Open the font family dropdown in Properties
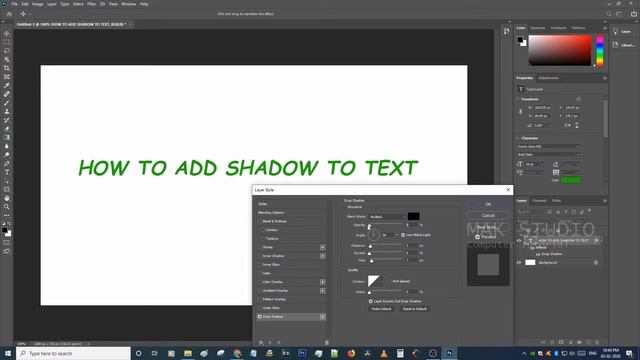 pos(548,147)
